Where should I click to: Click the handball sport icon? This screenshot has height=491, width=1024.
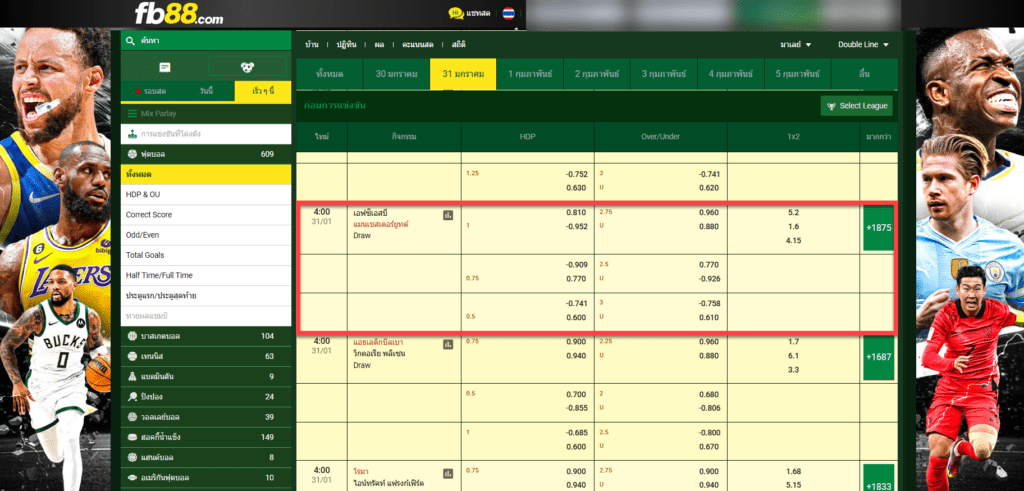(133, 458)
